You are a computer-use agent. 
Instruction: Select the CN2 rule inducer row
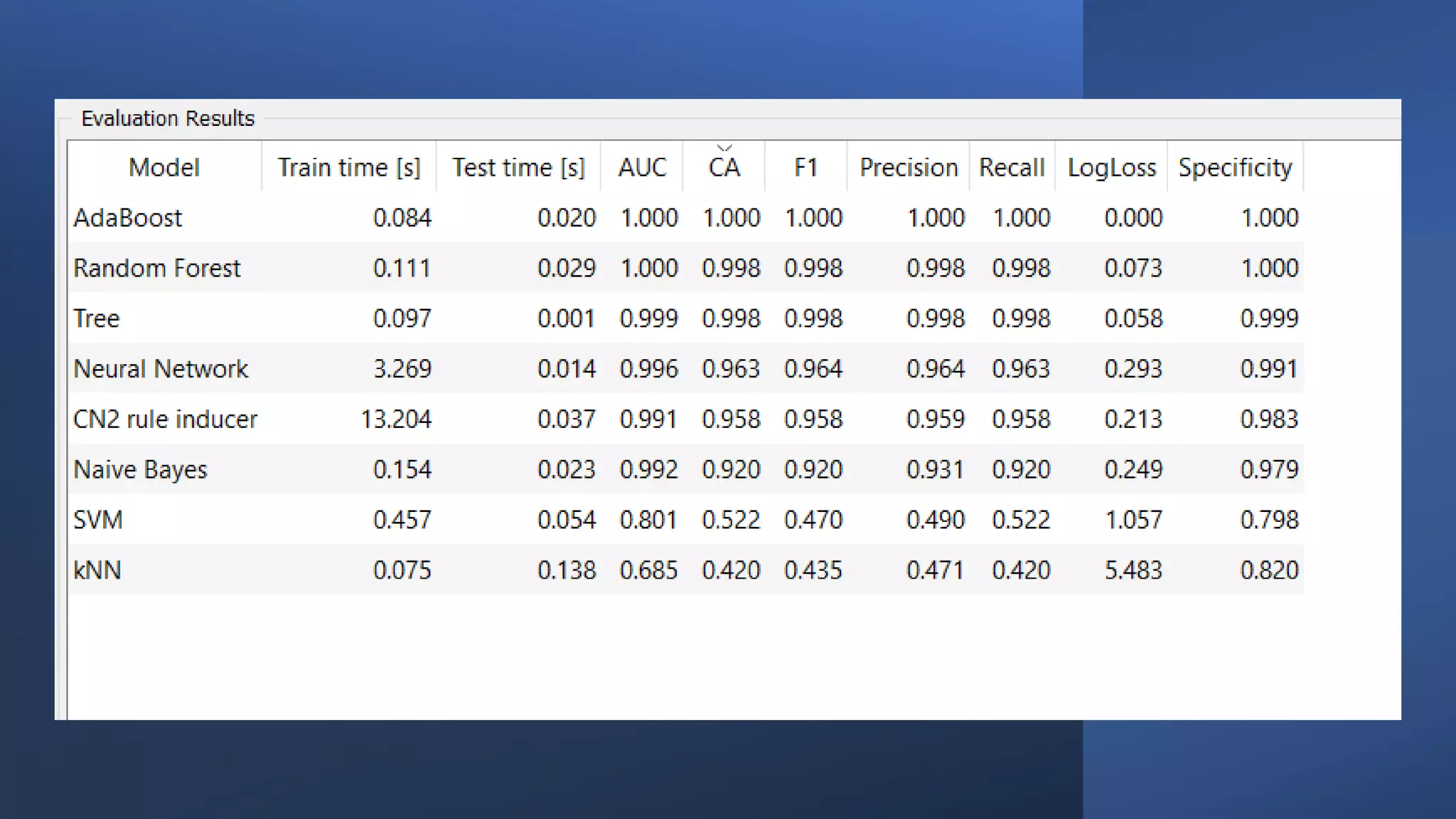coord(165,419)
